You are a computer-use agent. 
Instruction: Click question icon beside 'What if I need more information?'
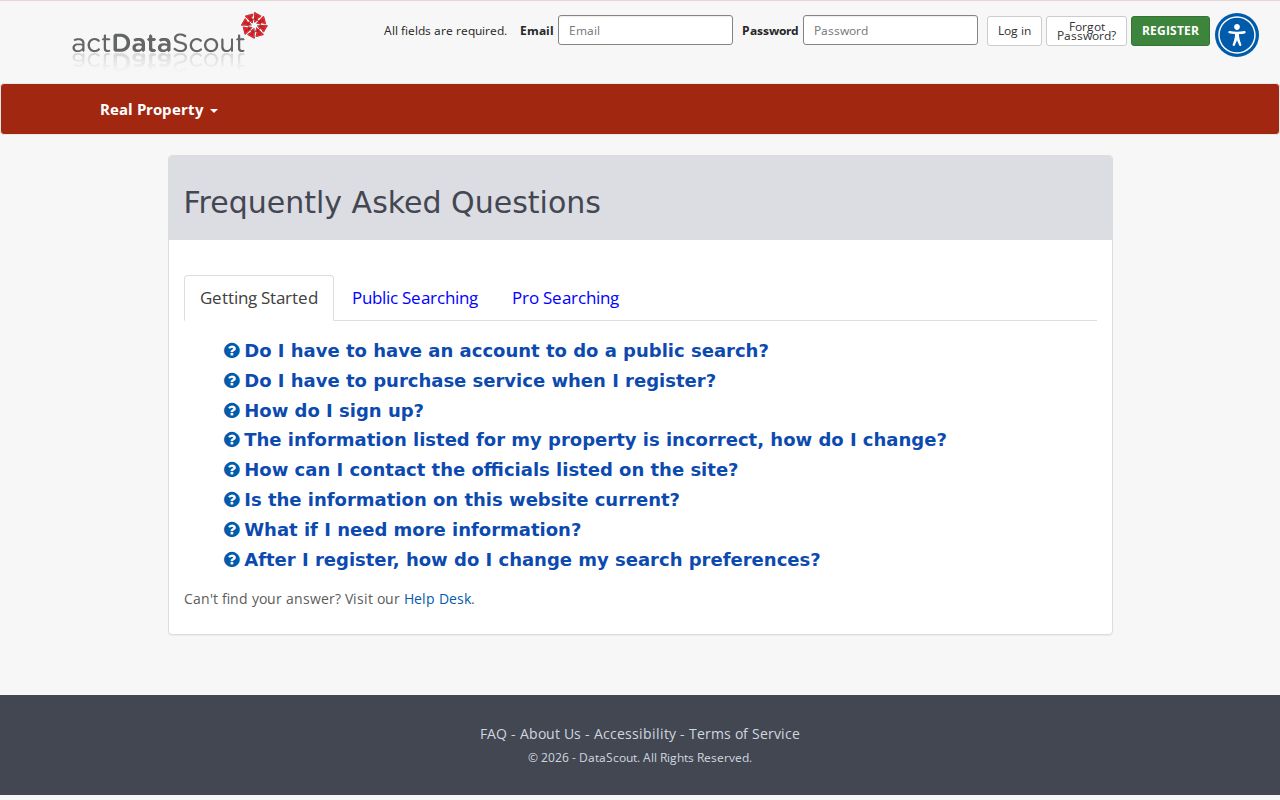coord(232,530)
